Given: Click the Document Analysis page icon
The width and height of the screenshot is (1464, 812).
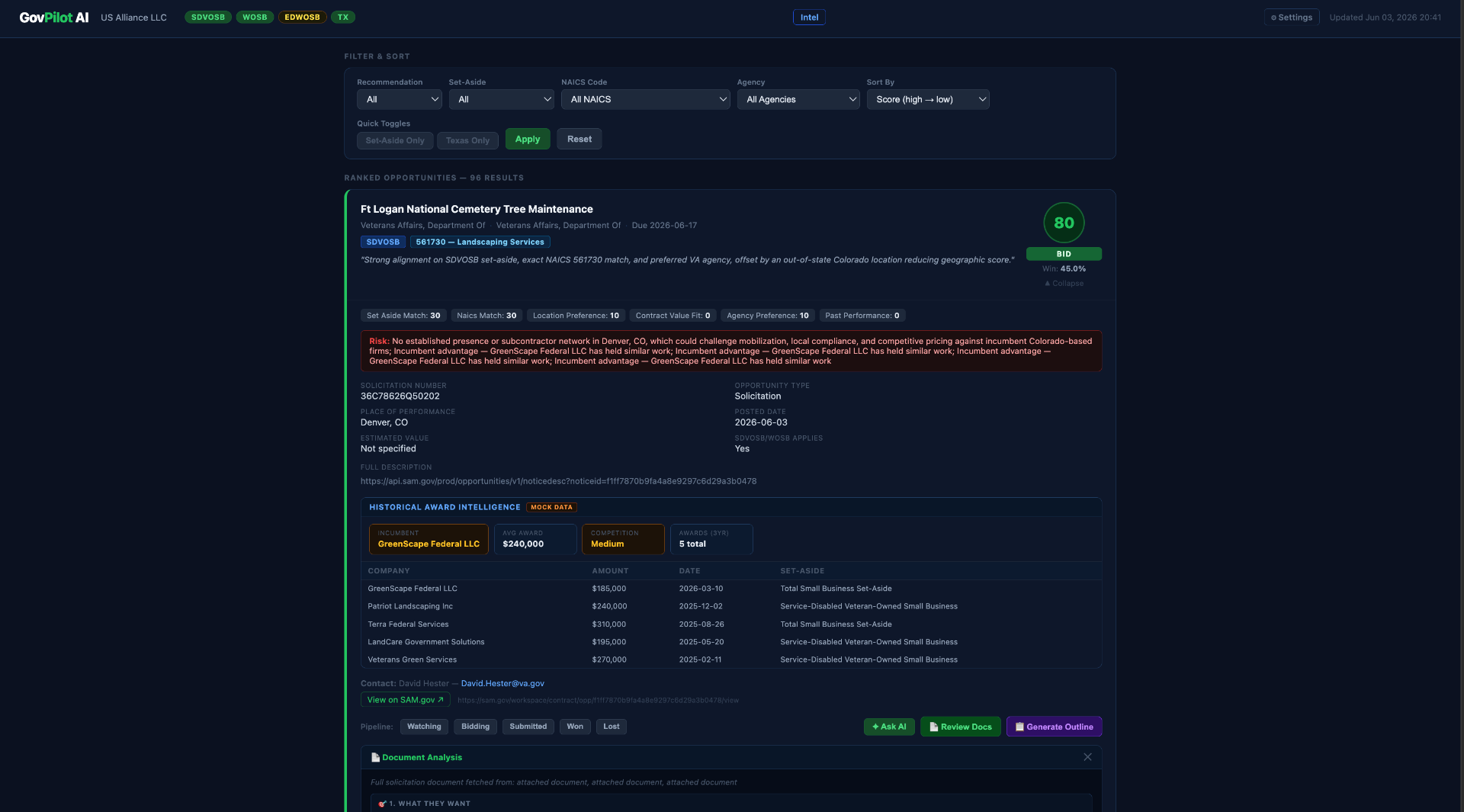Looking at the screenshot, I should click(x=375, y=757).
